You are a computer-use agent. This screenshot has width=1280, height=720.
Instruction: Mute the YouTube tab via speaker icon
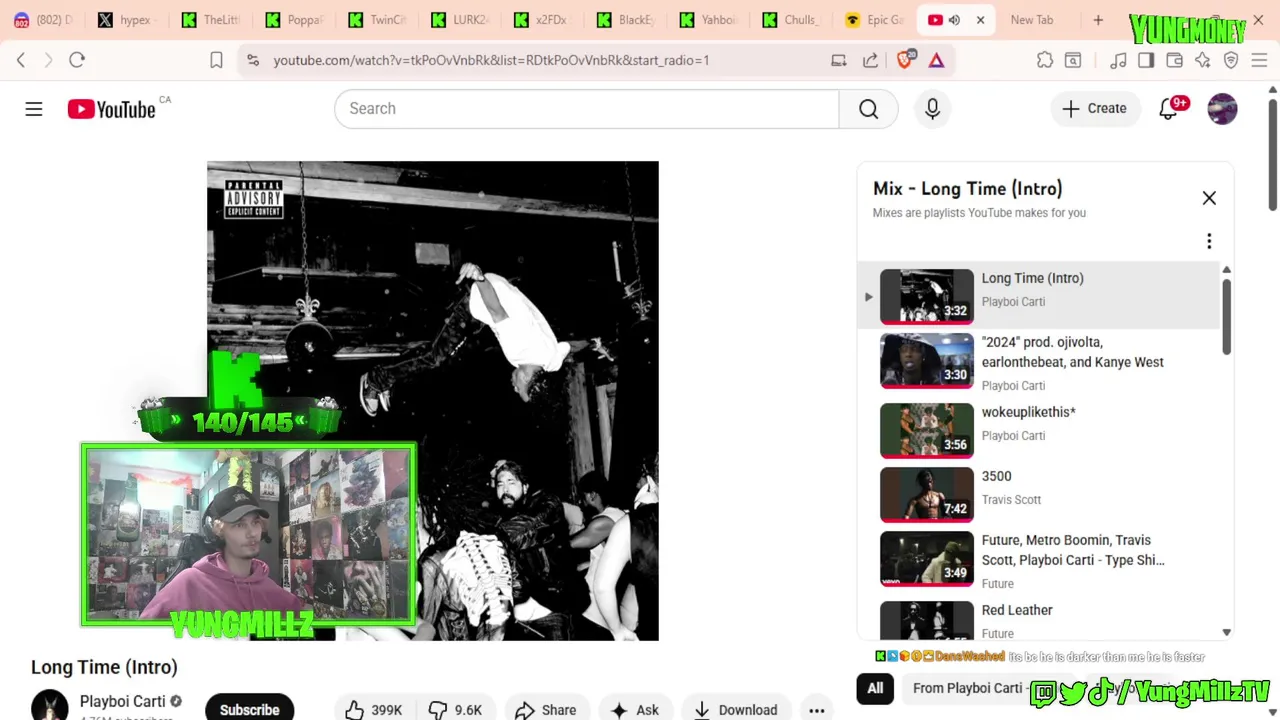coord(954,20)
